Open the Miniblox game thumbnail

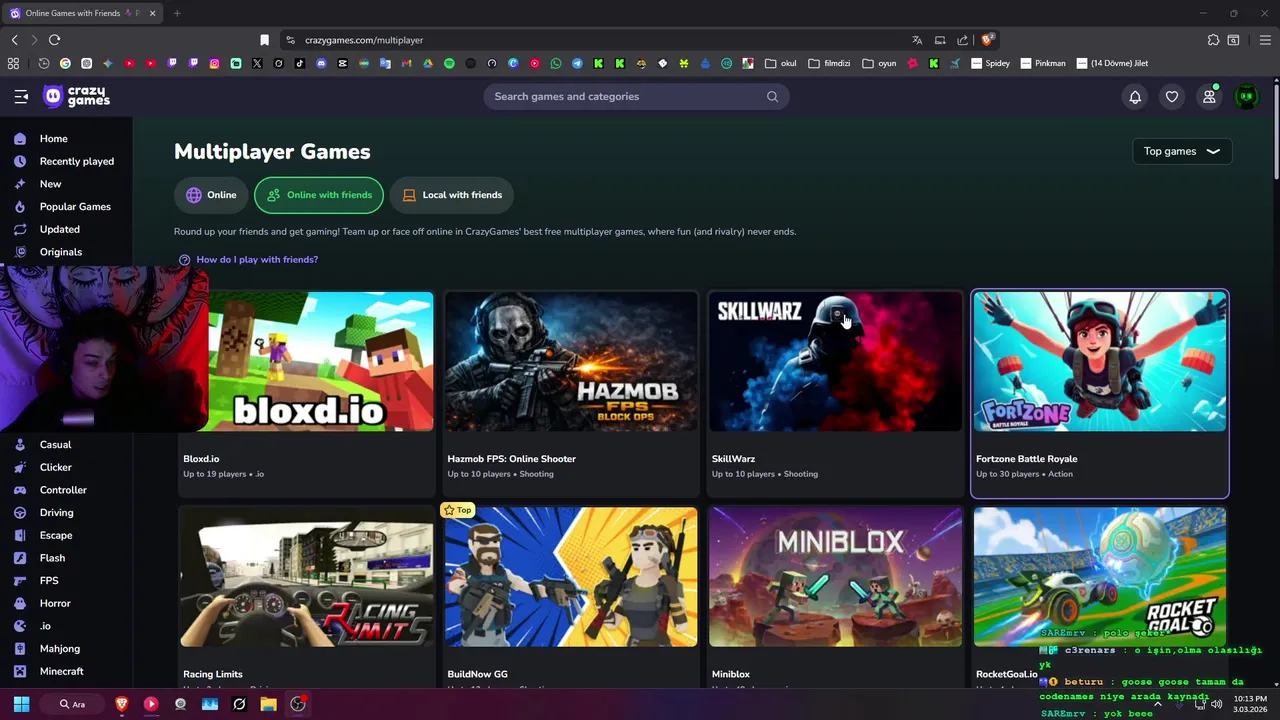click(835, 577)
